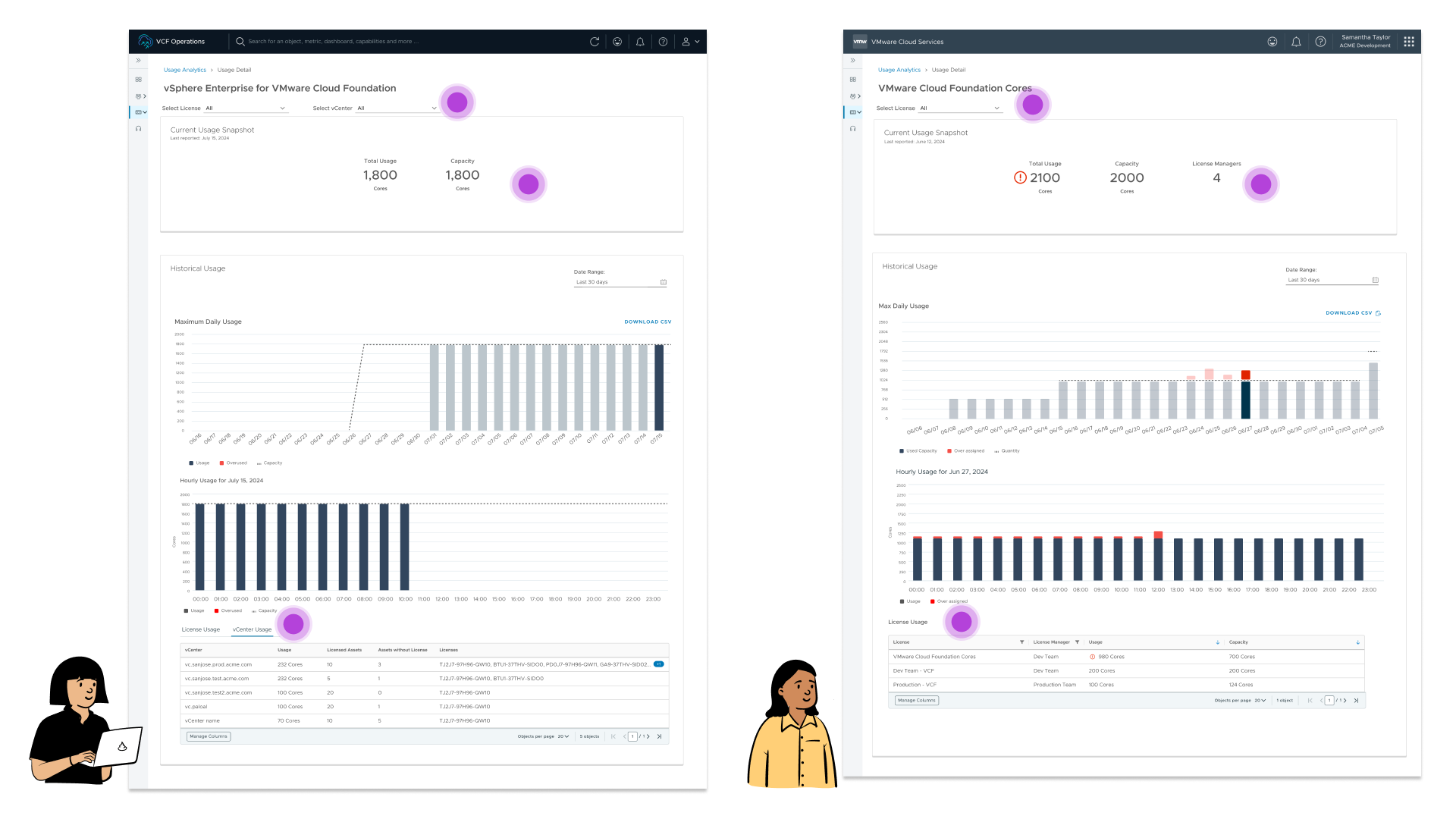Open notifications bell in VCF Operations header
This screenshot has height=819, width=1456.
pos(640,42)
